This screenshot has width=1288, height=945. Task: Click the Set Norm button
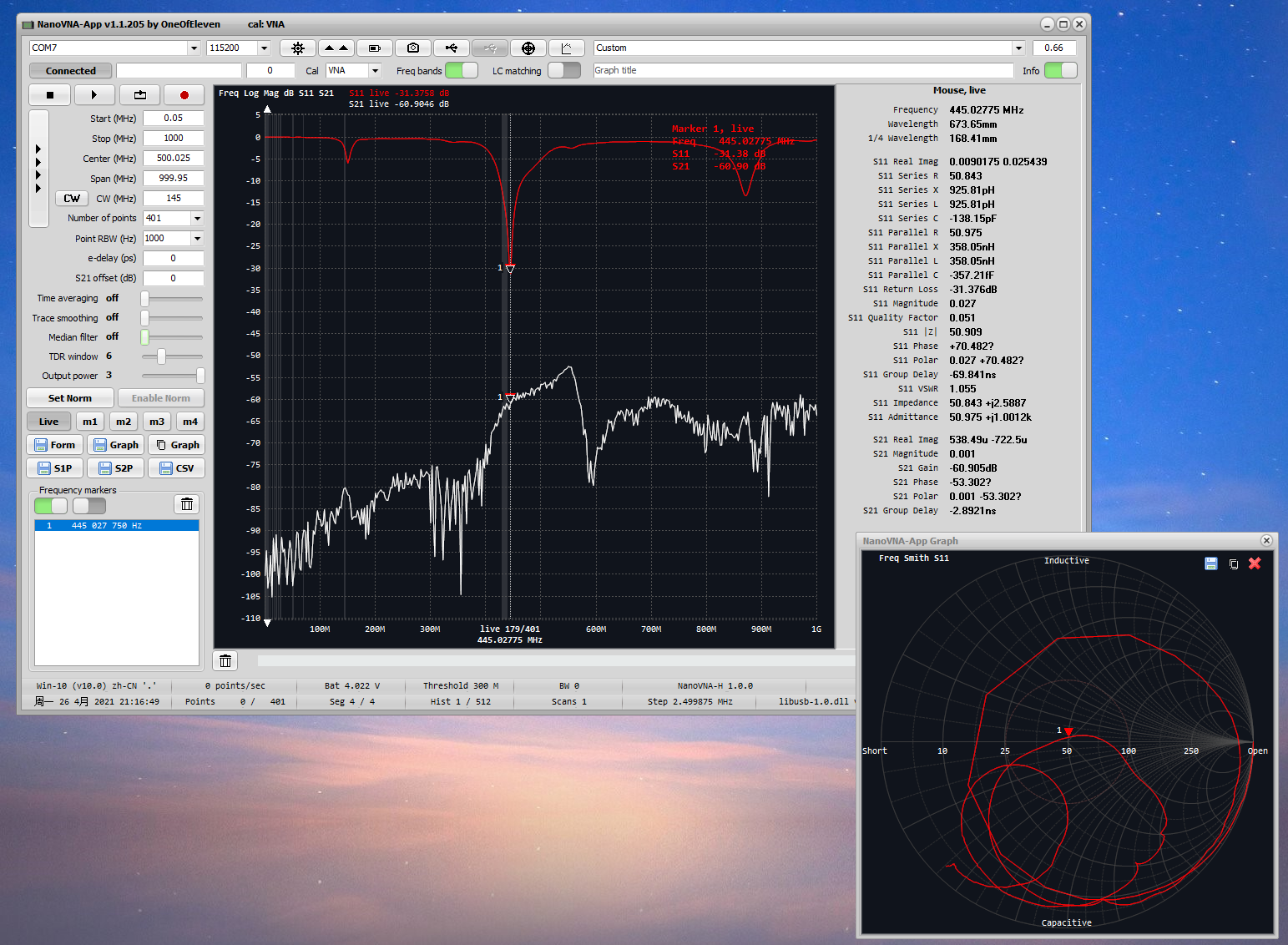[x=70, y=398]
